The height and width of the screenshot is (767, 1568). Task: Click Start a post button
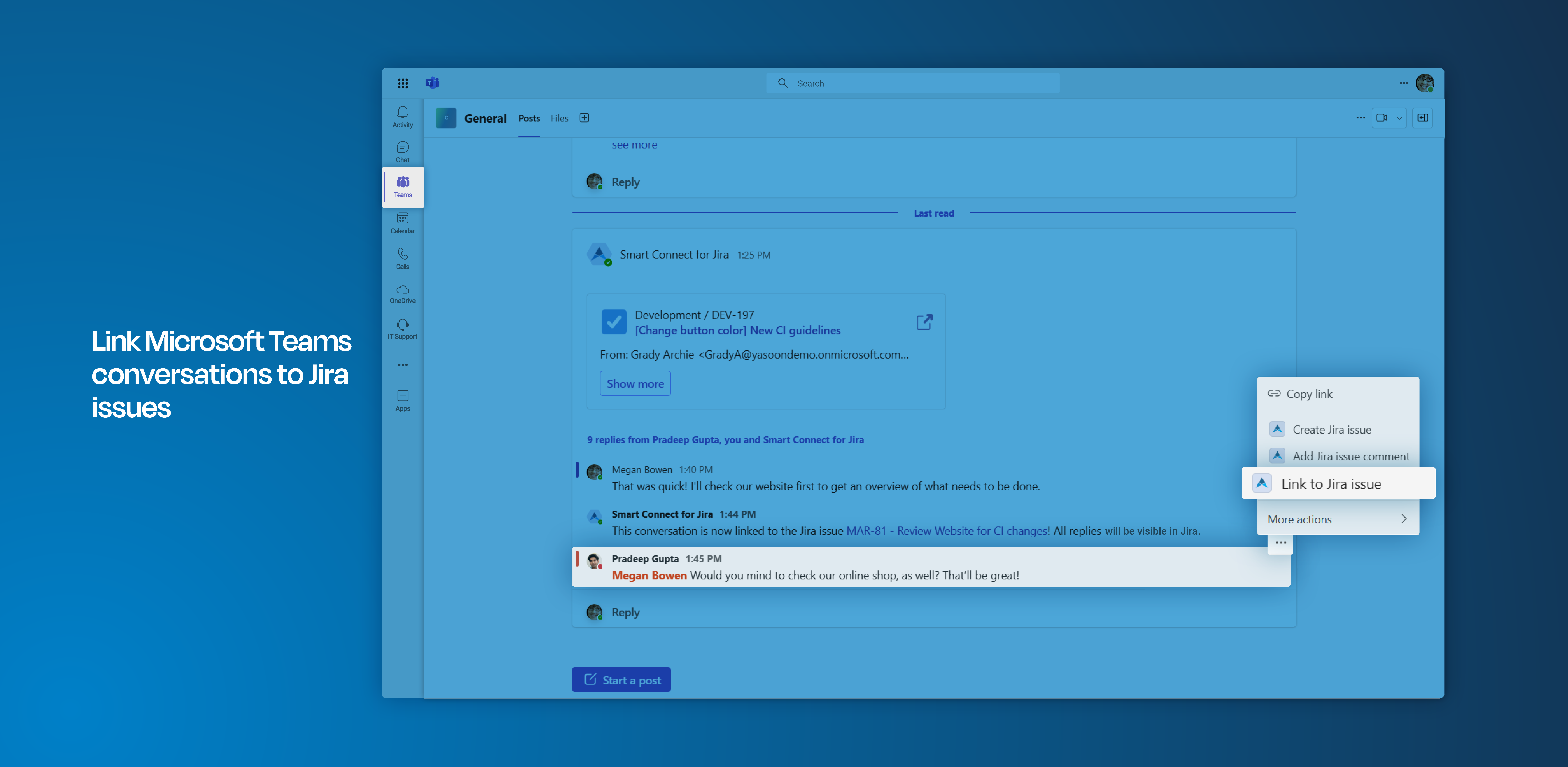pos(621,680)
